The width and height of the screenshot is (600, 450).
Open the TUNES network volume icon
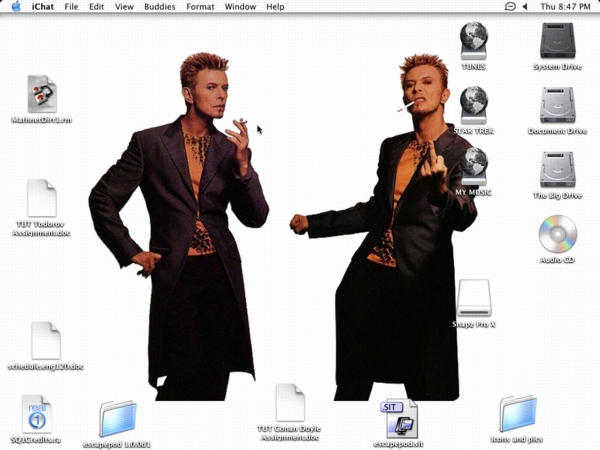pos(473,41)
